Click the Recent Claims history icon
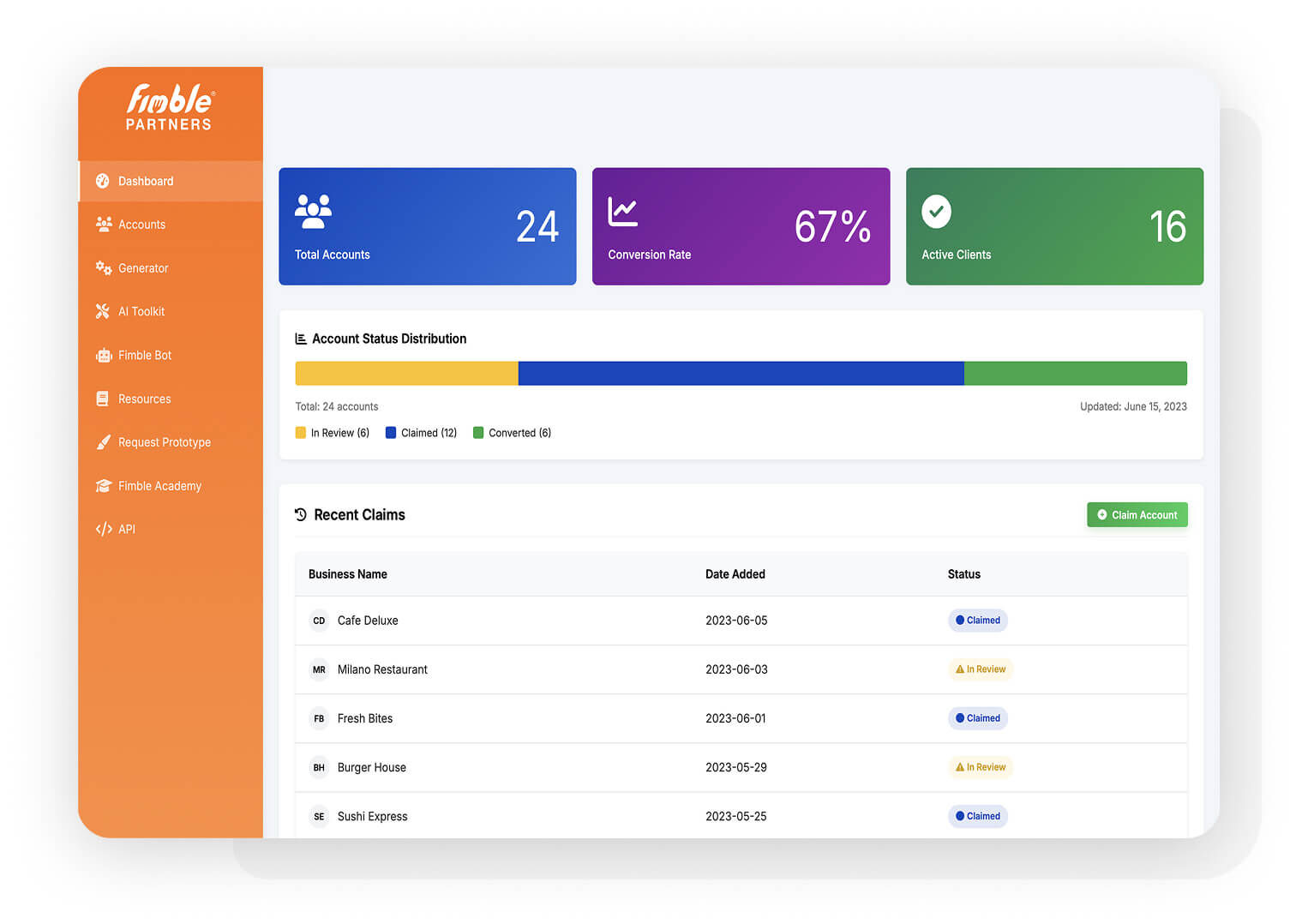This screenshot has height=924, width=1296. 299,514
